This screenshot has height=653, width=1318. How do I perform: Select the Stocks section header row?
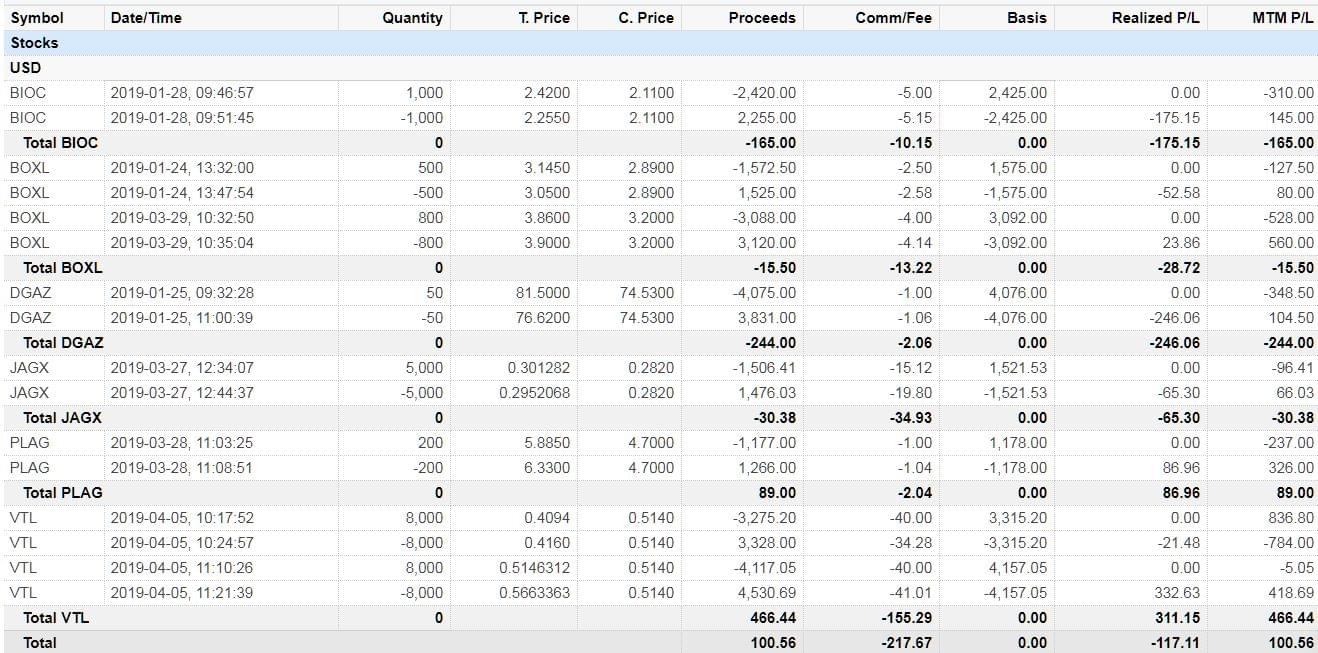(x=35, y=43)
